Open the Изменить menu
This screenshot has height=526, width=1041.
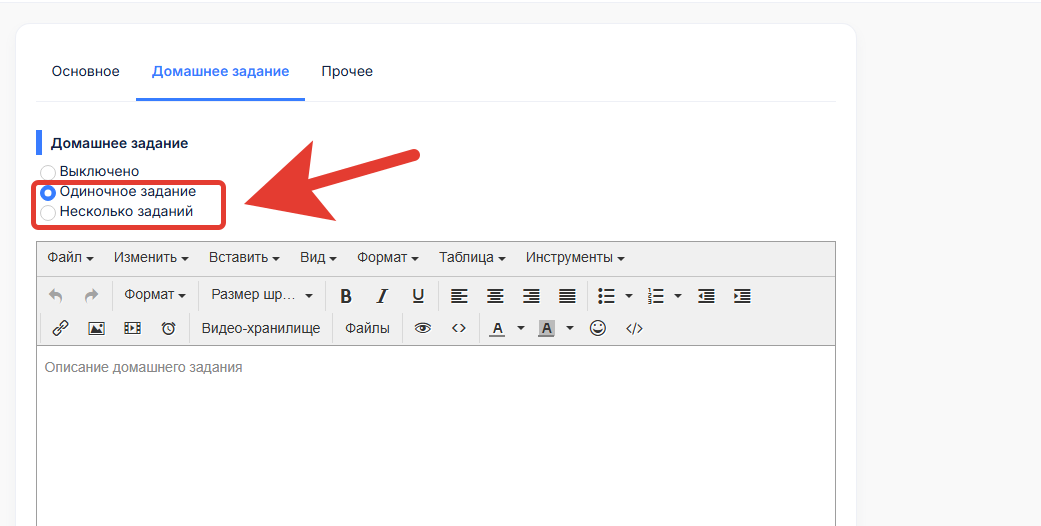click(151, 258)
